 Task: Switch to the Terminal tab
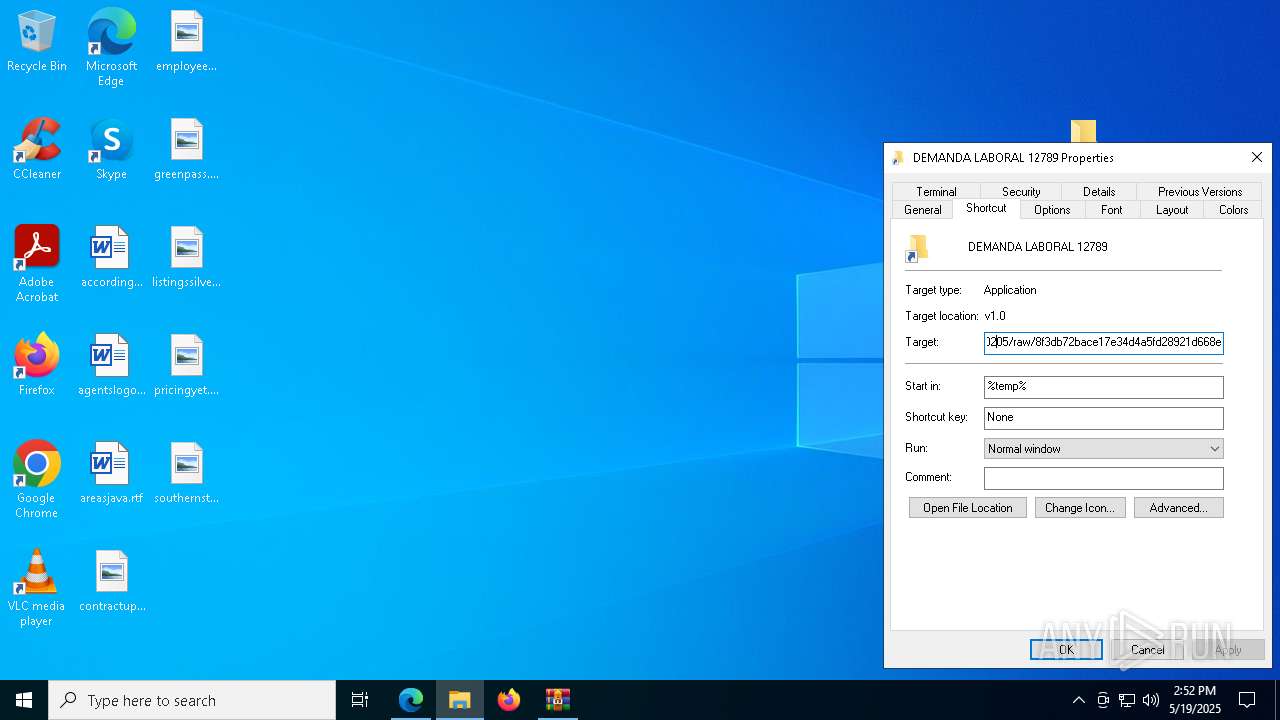936,191
